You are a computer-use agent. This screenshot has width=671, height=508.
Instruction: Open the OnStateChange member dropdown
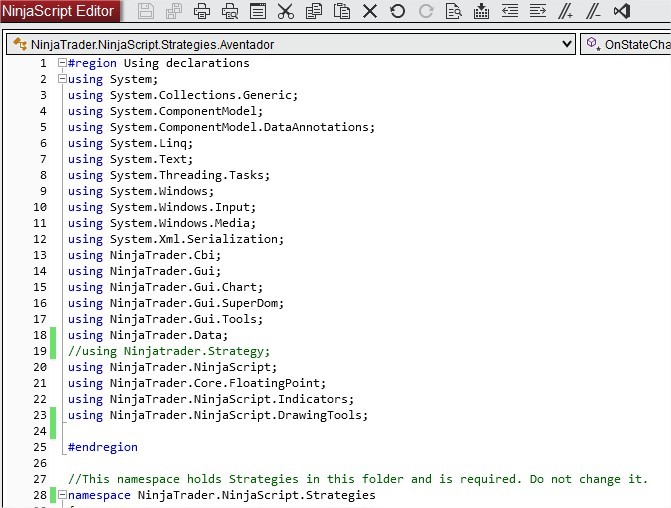click(626, 44)
